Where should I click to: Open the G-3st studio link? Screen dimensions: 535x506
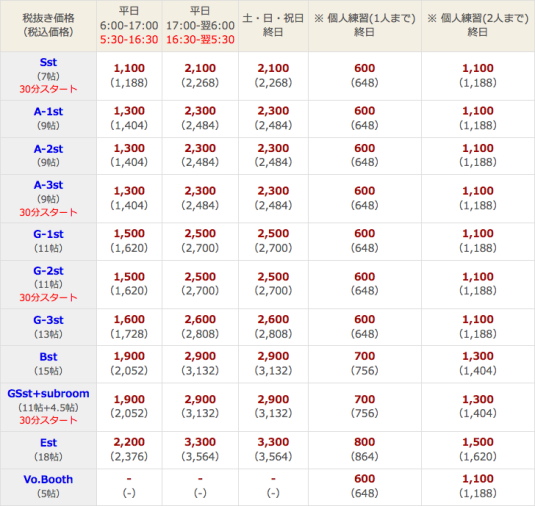[x=48, y=320]
